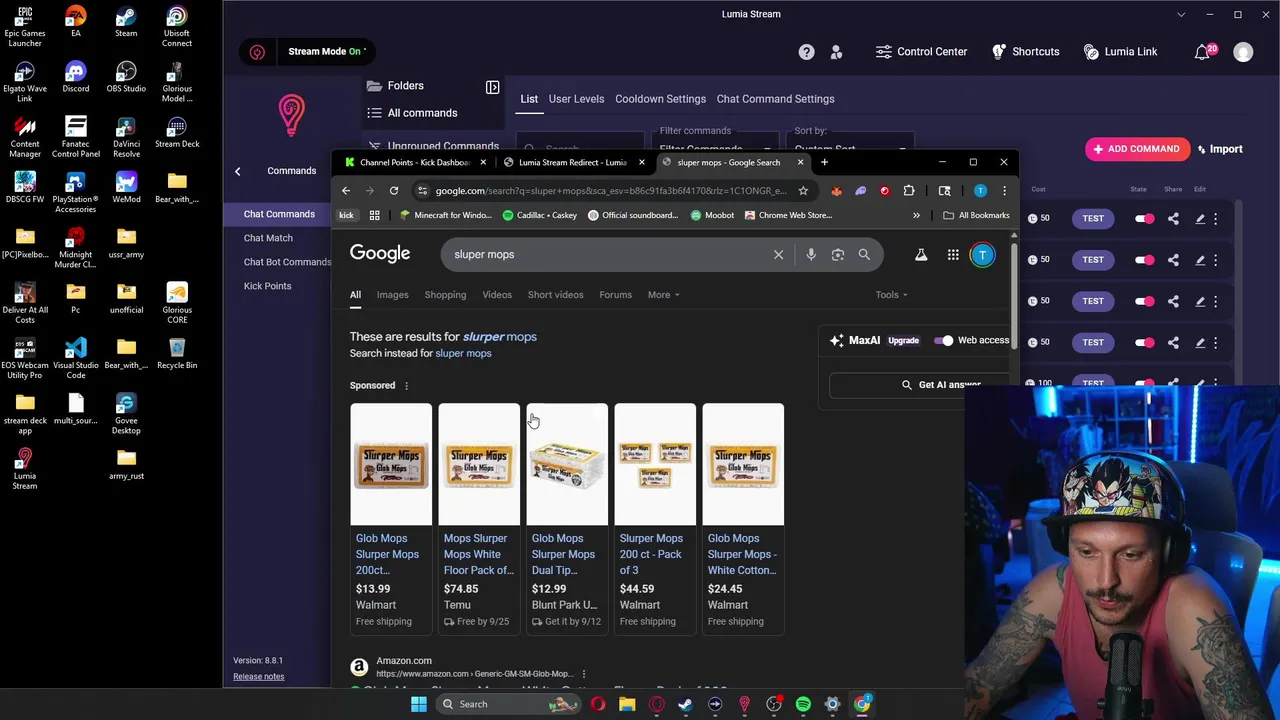1280x720 pixels.
Task: Open the $74.85 Temu Mops Slurper product link
Action: click(479, 554)
